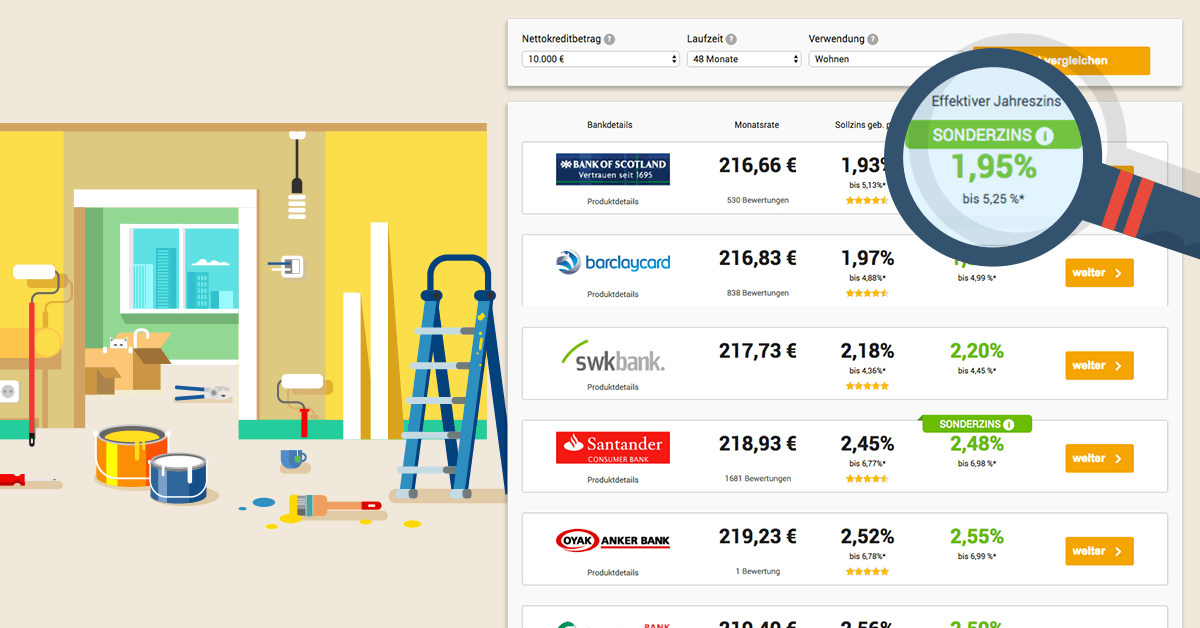Click green effective rate 2,48%

coord(977,444)
